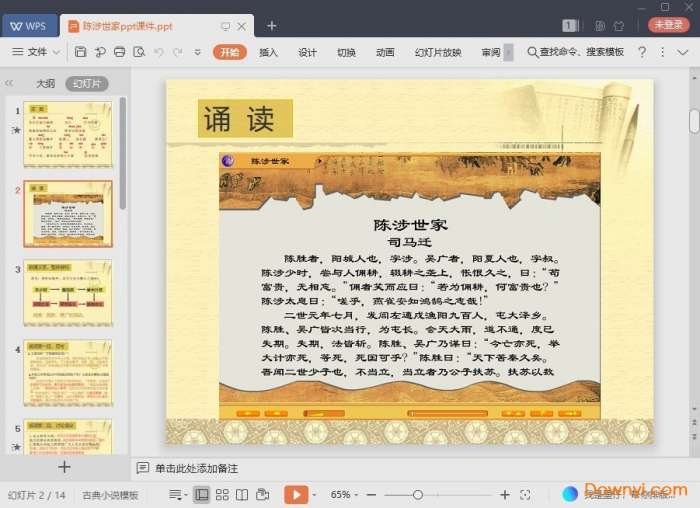The height and width of the screenshot is (508, 700).
Task: Click the 未登录 login button
Action: click(669, 25)
